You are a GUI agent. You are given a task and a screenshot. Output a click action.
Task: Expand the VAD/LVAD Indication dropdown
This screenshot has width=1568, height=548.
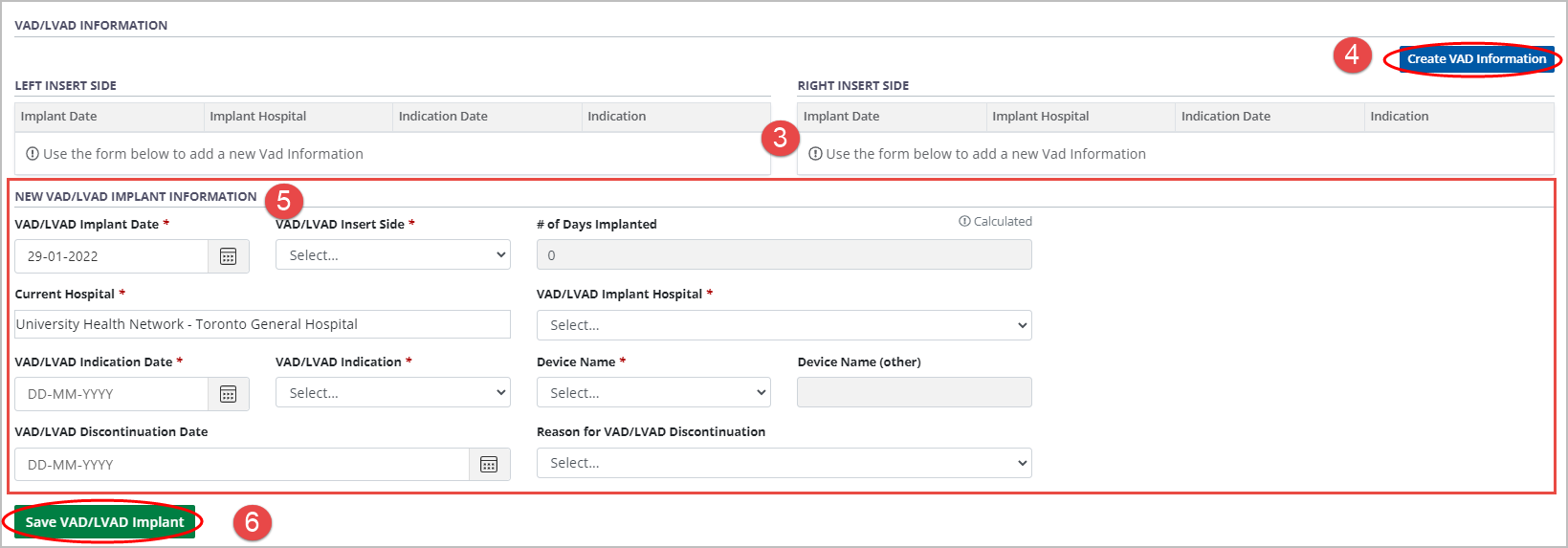[392, 393]
